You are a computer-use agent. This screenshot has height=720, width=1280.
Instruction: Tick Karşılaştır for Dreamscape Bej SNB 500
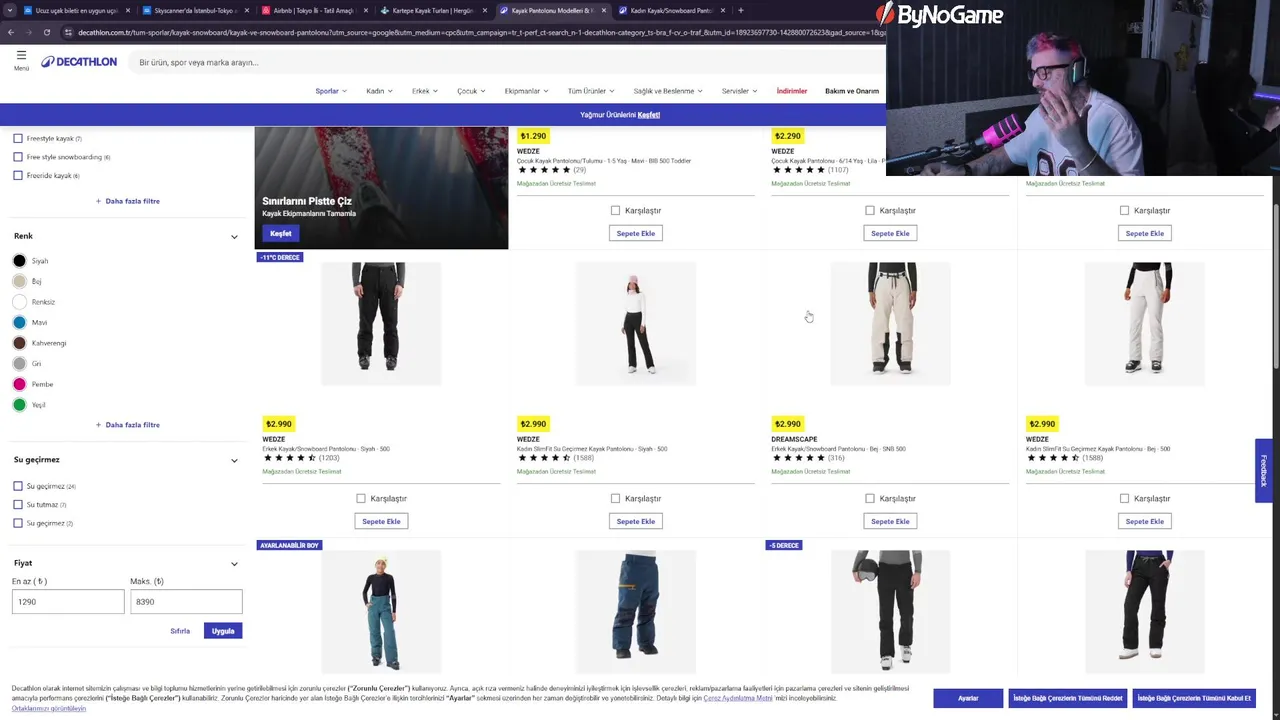[870, 498]
